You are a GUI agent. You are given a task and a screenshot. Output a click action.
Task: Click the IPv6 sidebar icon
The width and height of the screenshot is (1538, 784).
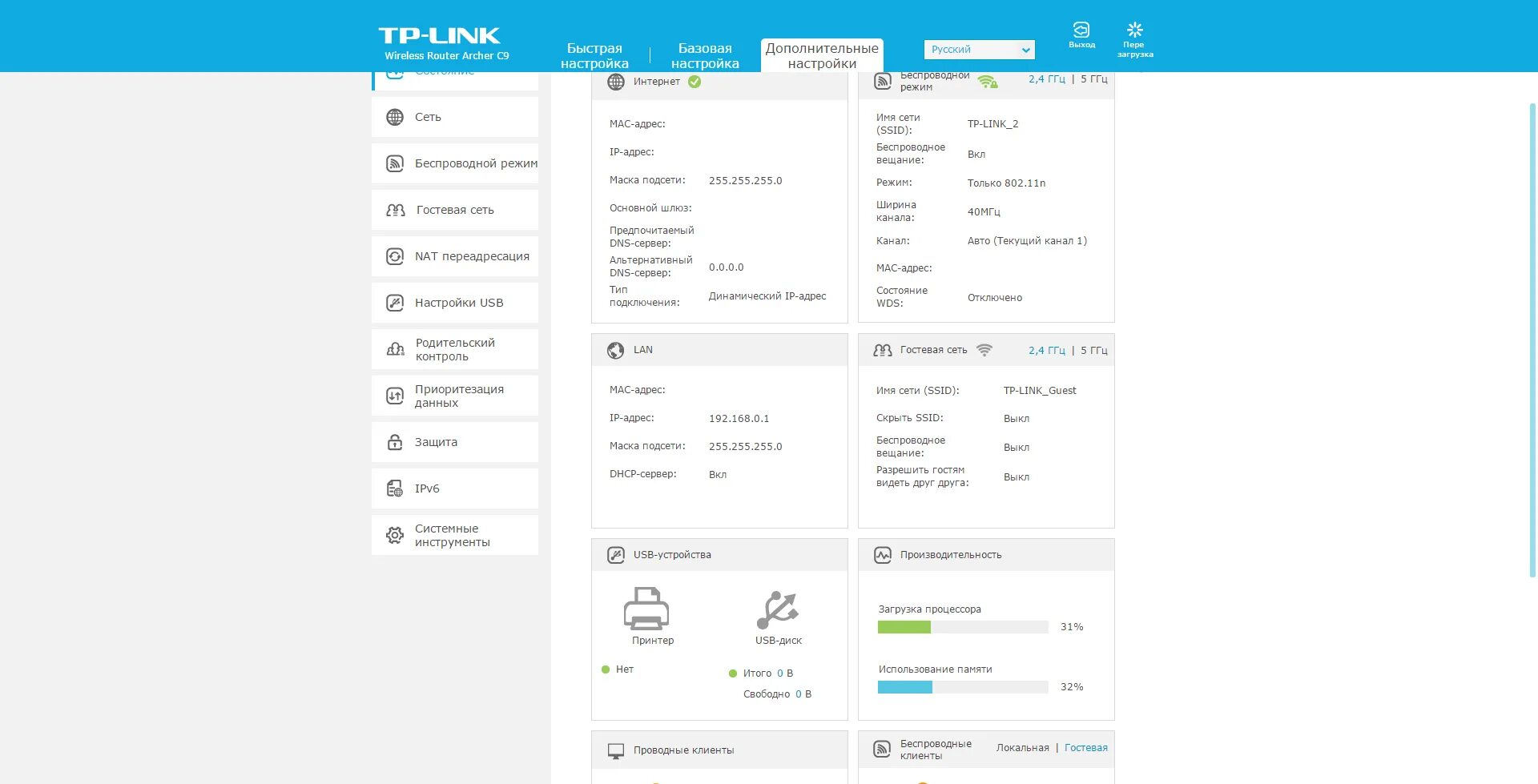coord(395,488)
